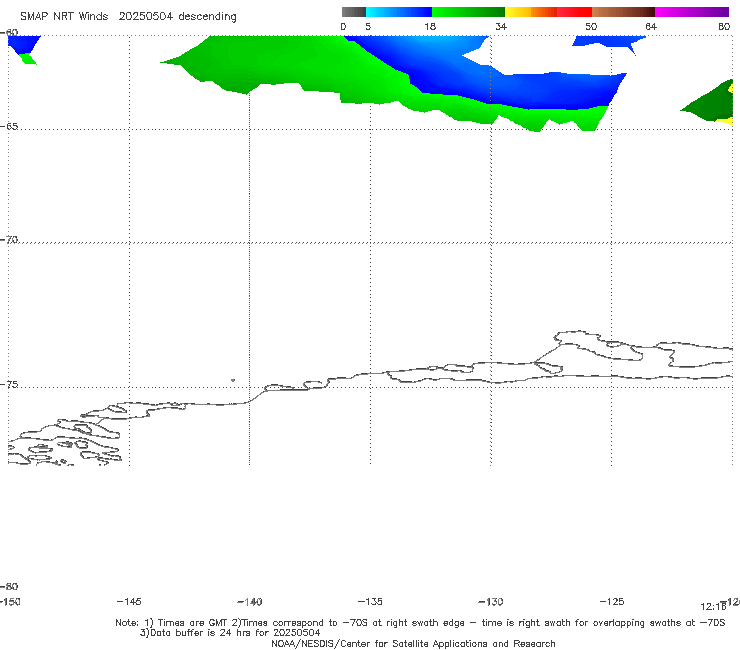Click the brown segment of the colorbar
This screenshot has width=740, height=650.
623,12
